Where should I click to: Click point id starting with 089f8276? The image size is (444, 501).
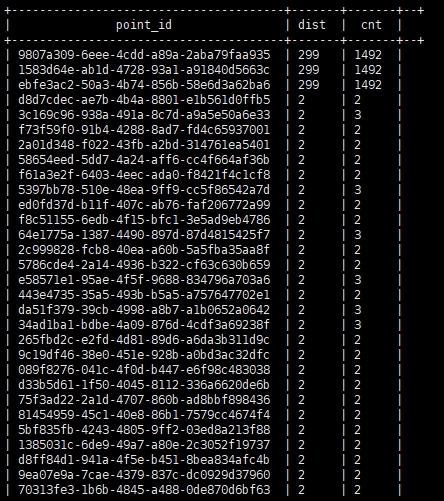coord(144,370)
